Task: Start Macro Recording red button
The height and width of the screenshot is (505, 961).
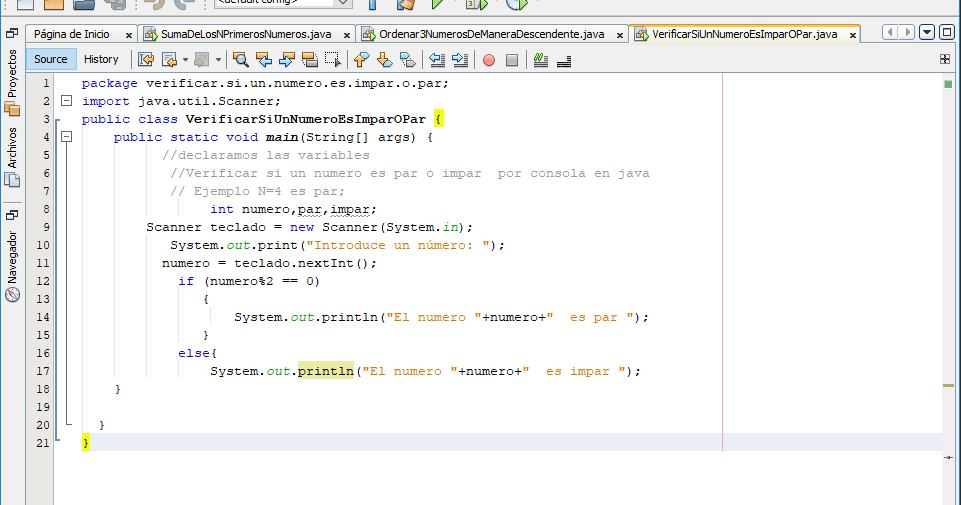Action: tap(489, 60)
